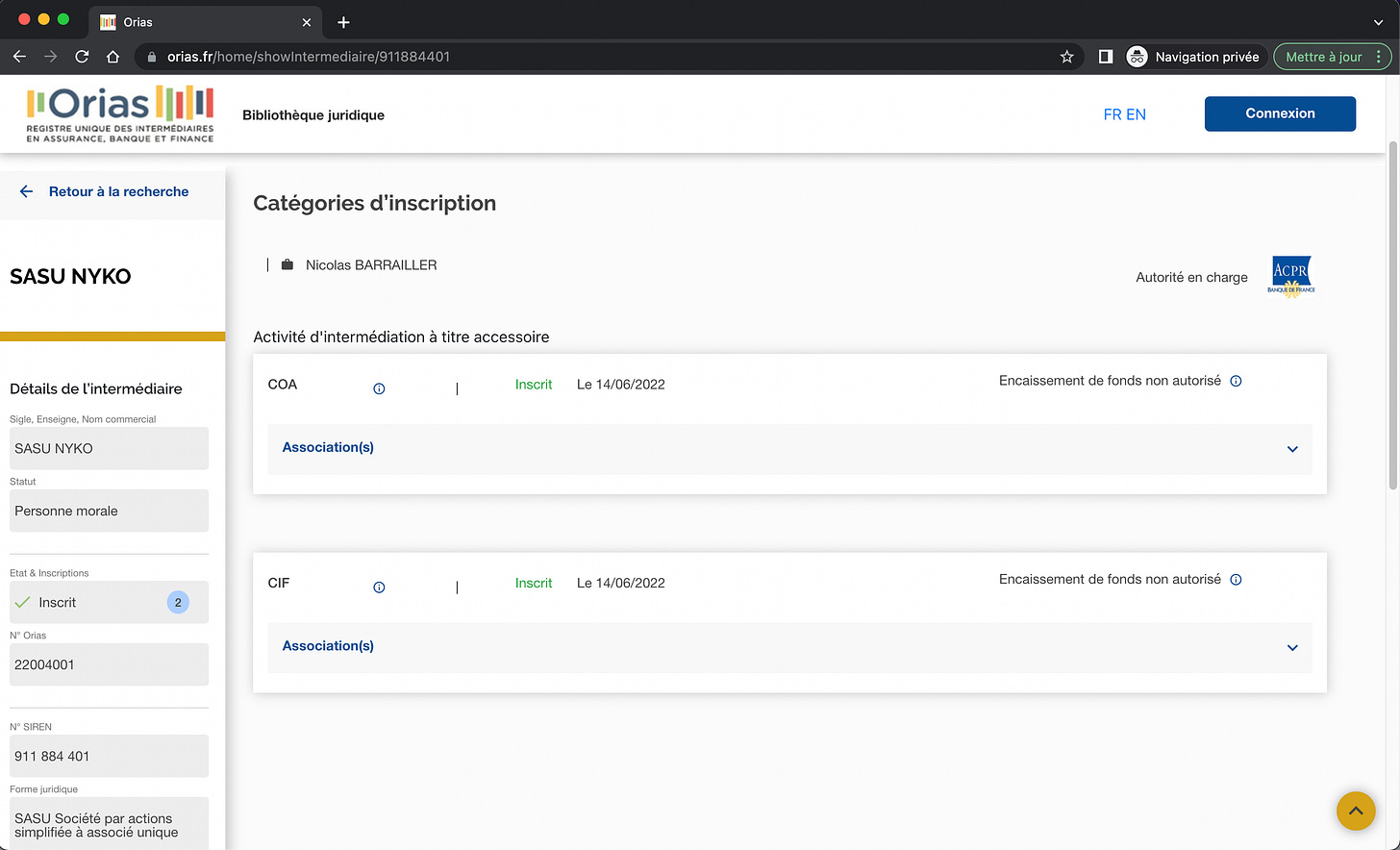Click the page vertical scrollbar
The image size is (1400, 850).
point(1393,317)
